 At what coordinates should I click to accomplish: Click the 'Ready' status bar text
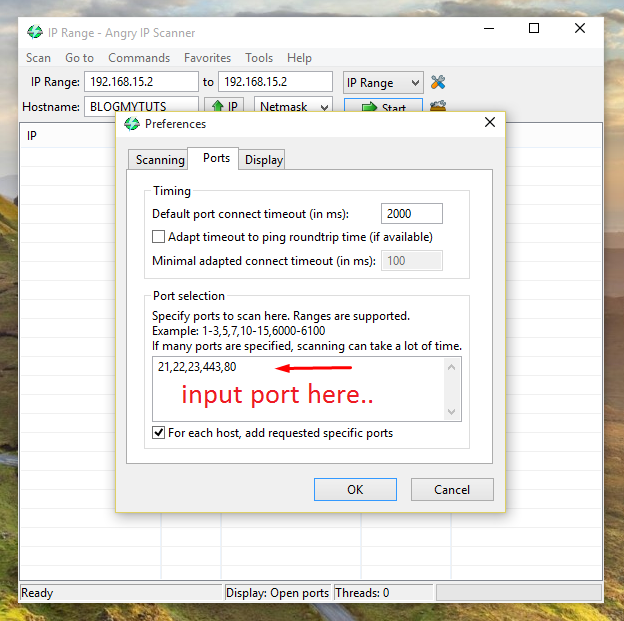pyautogui.click(x=37, y=593)
